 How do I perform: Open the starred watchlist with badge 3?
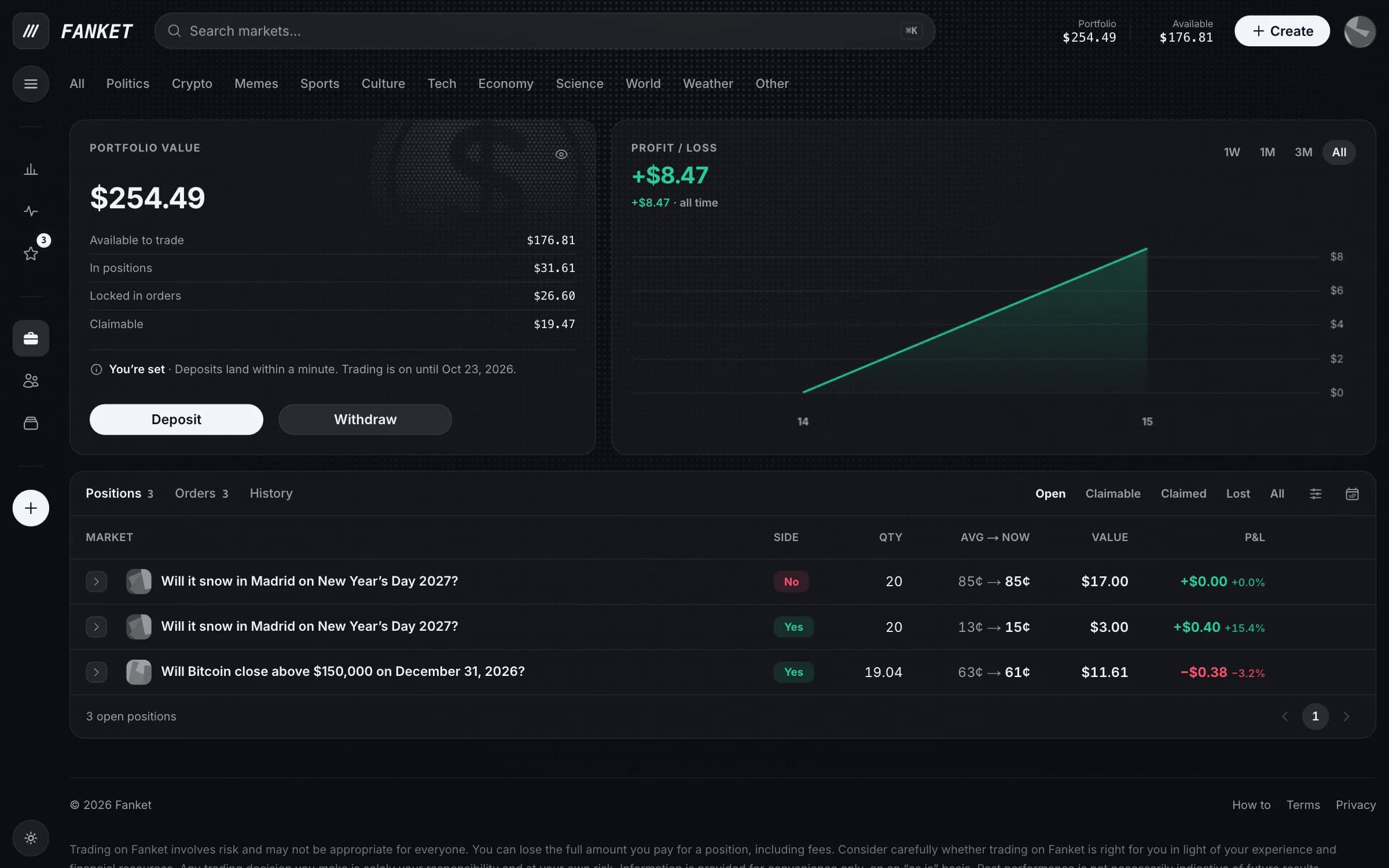[31, 253]
